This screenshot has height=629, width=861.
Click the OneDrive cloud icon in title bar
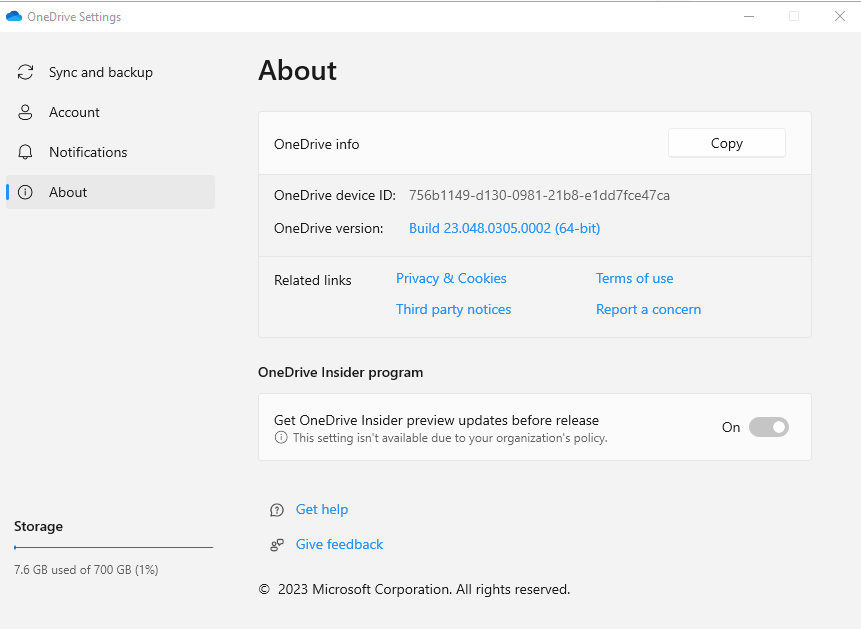(x=14, y=16)
